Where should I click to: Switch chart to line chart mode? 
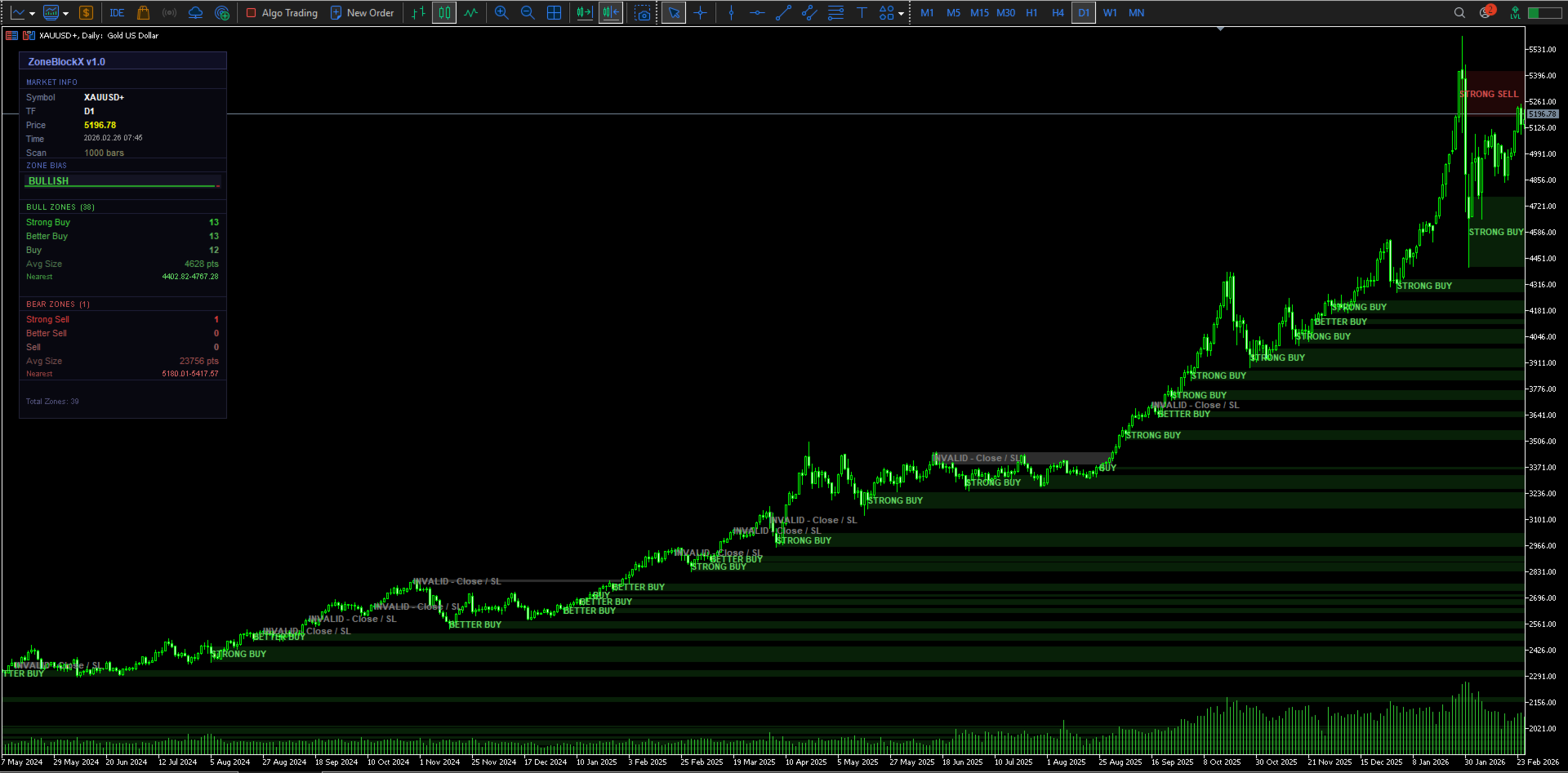[x=470, y=13]
